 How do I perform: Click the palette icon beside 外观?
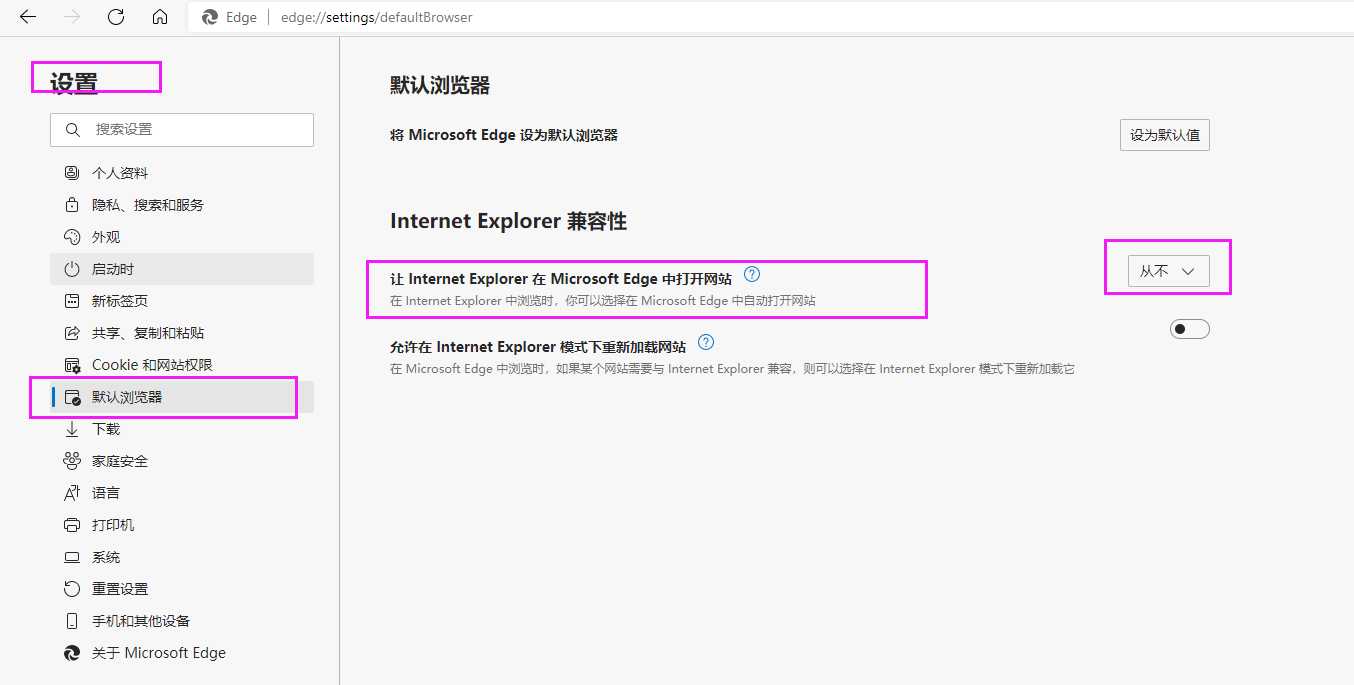point(72,237)
